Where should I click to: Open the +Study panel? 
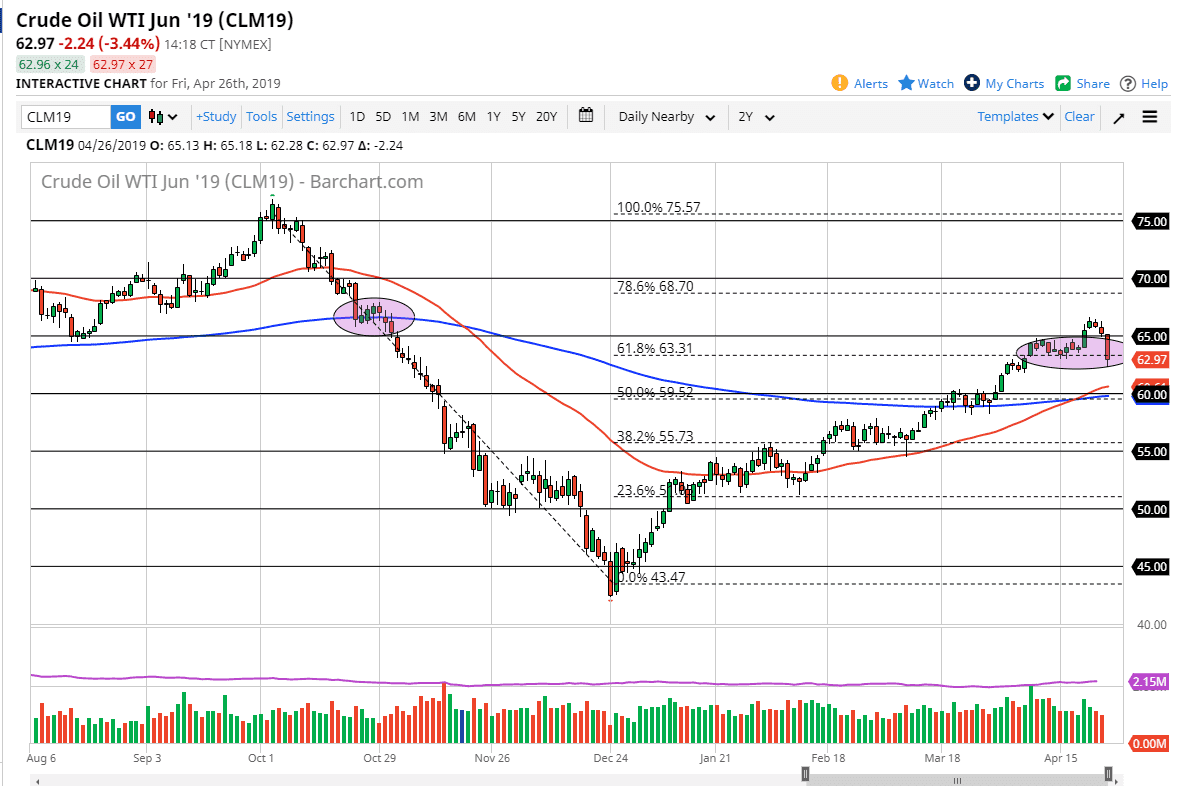216,116
